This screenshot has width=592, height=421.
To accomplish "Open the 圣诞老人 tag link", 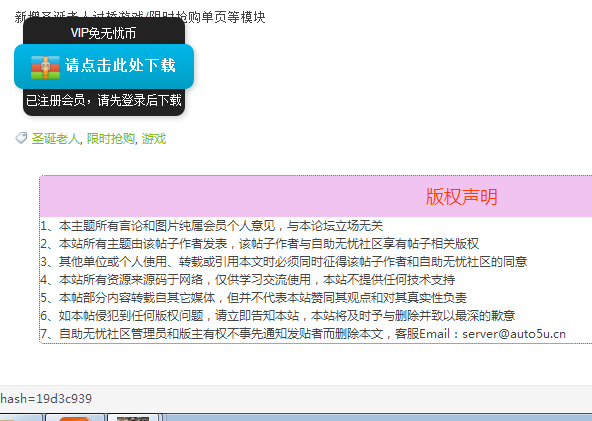I will pyautogui.click(x=56, y=139).
